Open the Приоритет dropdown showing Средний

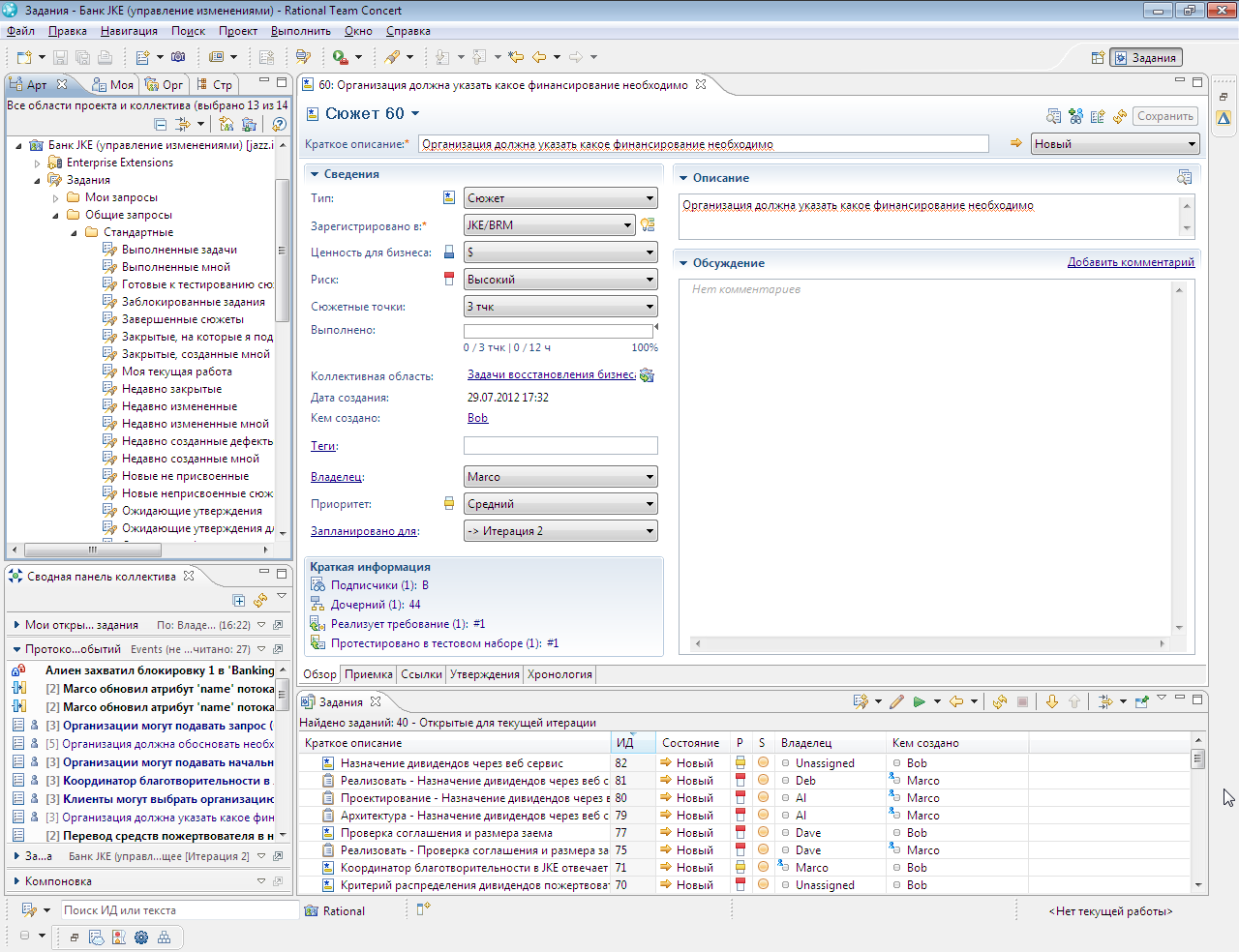coord(560,504)
